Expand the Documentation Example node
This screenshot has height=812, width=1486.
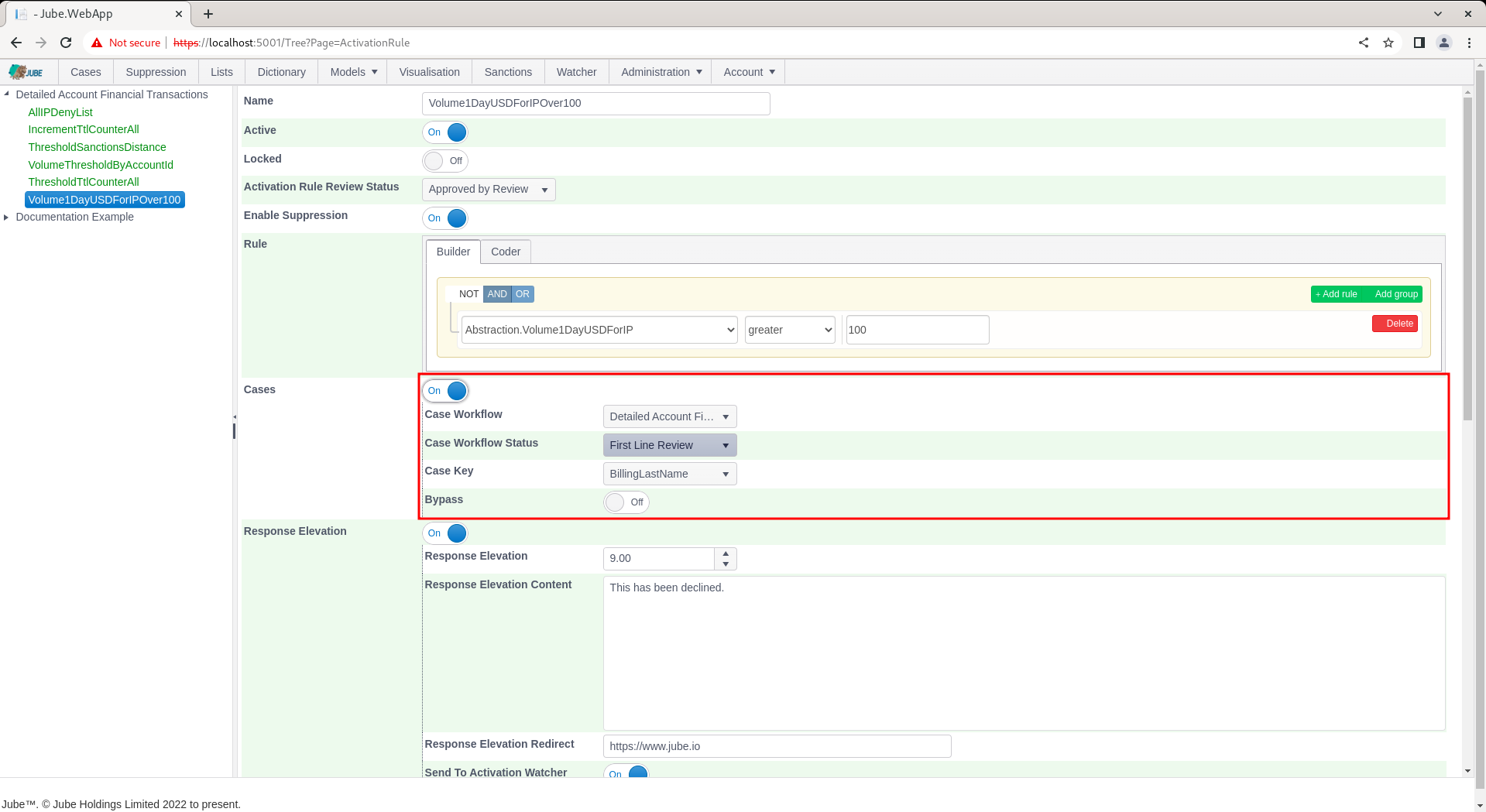7,218
